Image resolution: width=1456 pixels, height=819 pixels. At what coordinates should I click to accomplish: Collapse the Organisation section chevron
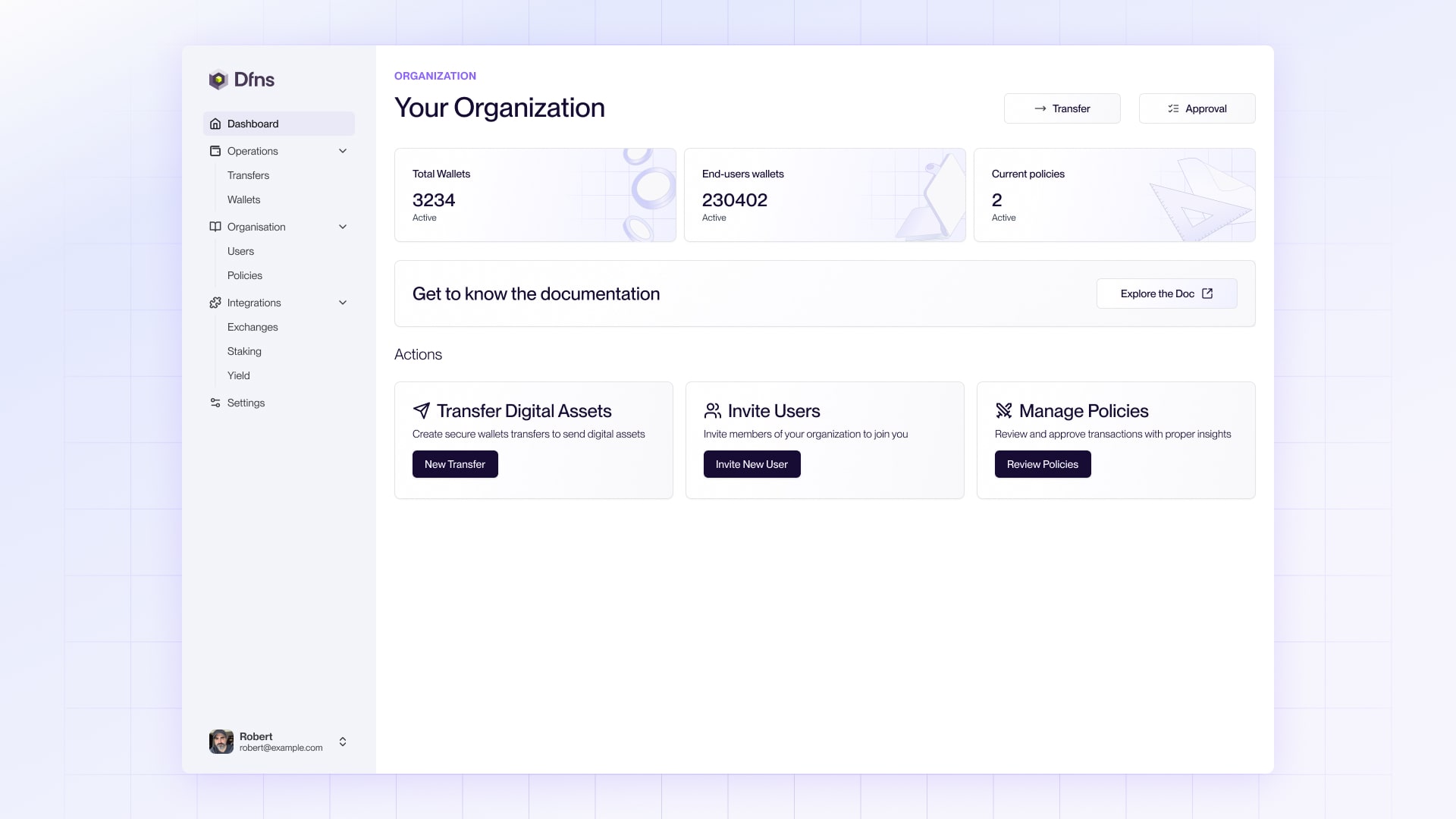point(343,227)
